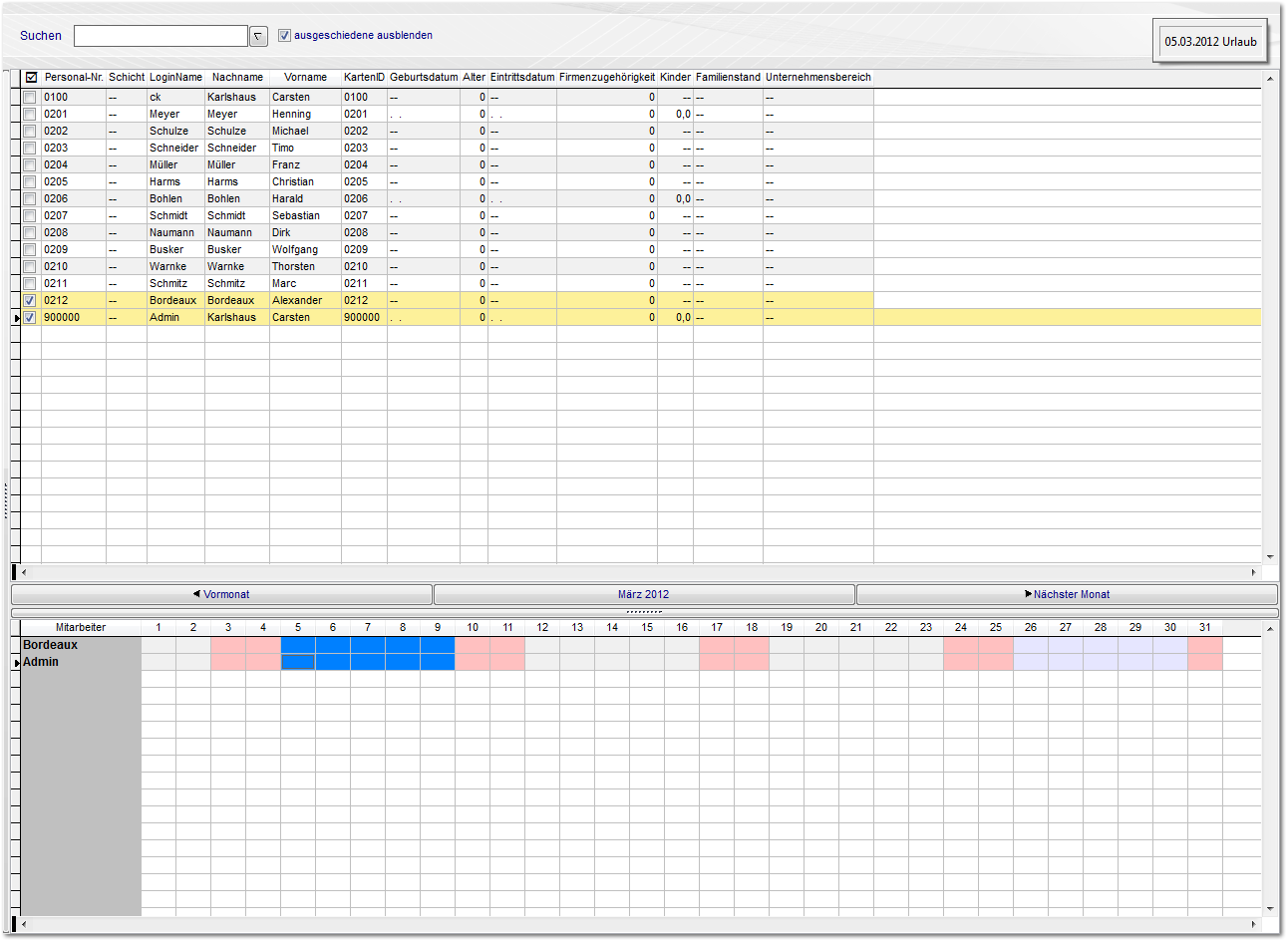This screenshot has width=1288, height=942.
Task: Click the Eintrittsdatum column header
Action: coord(522,77)
